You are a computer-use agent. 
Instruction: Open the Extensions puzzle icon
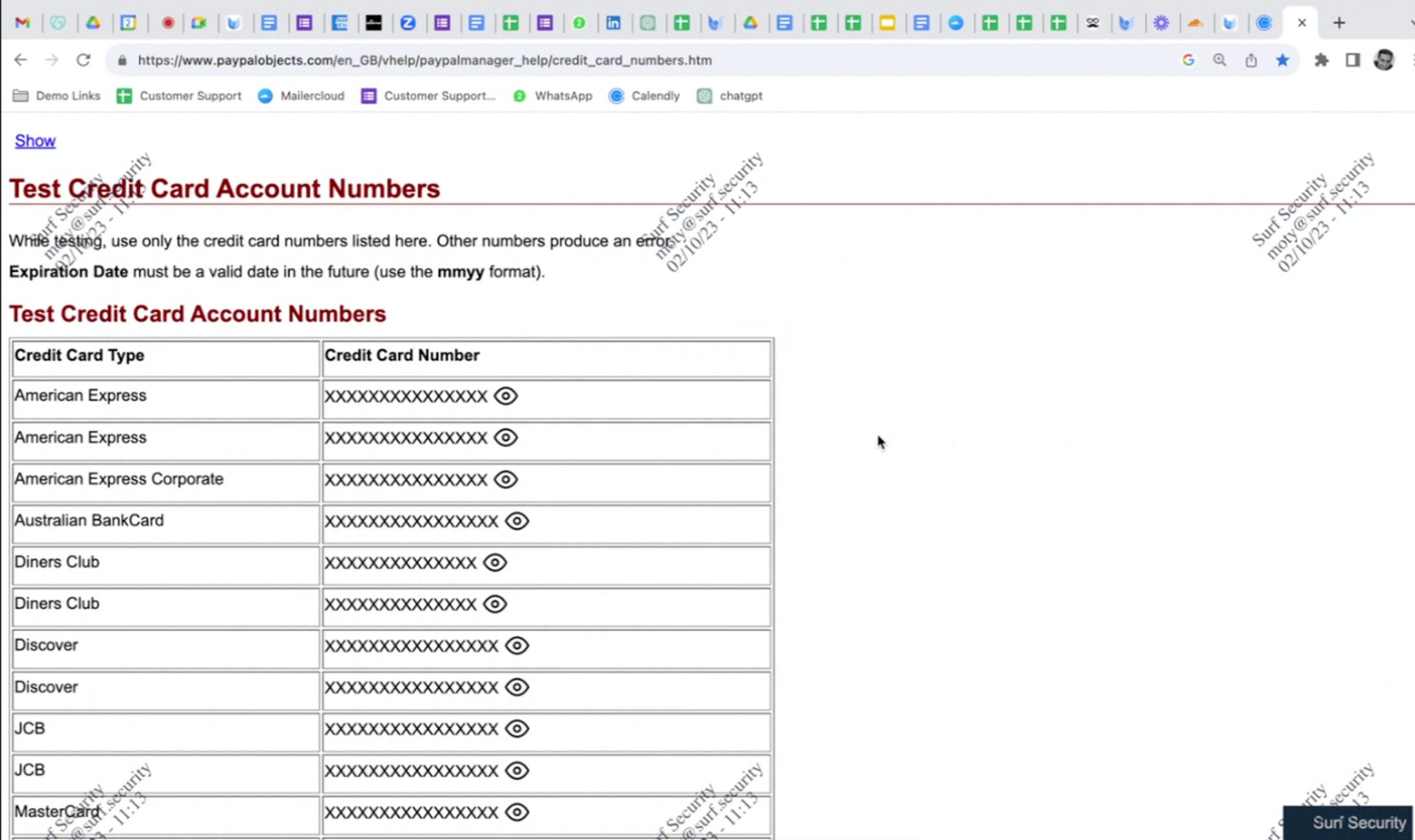[1322, 60]
